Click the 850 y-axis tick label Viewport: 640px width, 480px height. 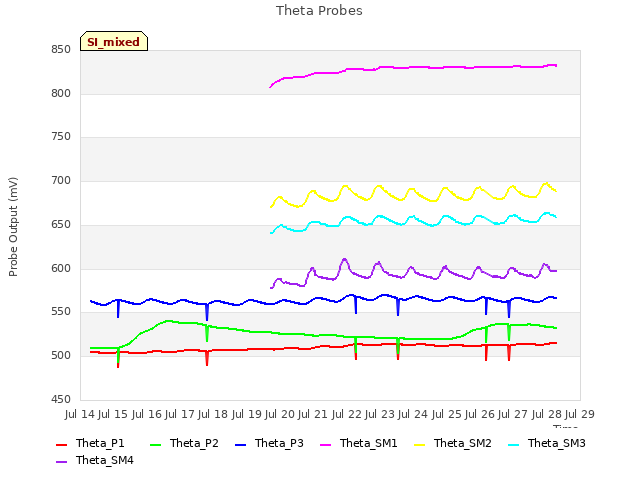(61, 50)
